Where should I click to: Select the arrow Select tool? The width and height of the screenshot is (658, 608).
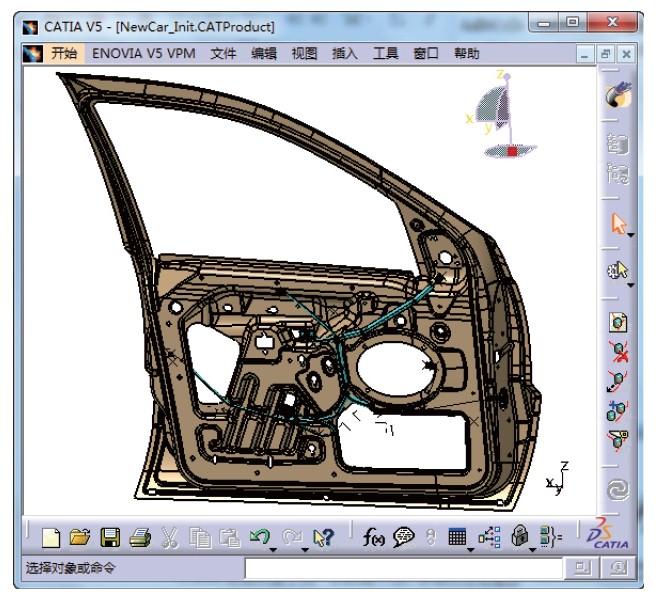[x=617, y=224]
